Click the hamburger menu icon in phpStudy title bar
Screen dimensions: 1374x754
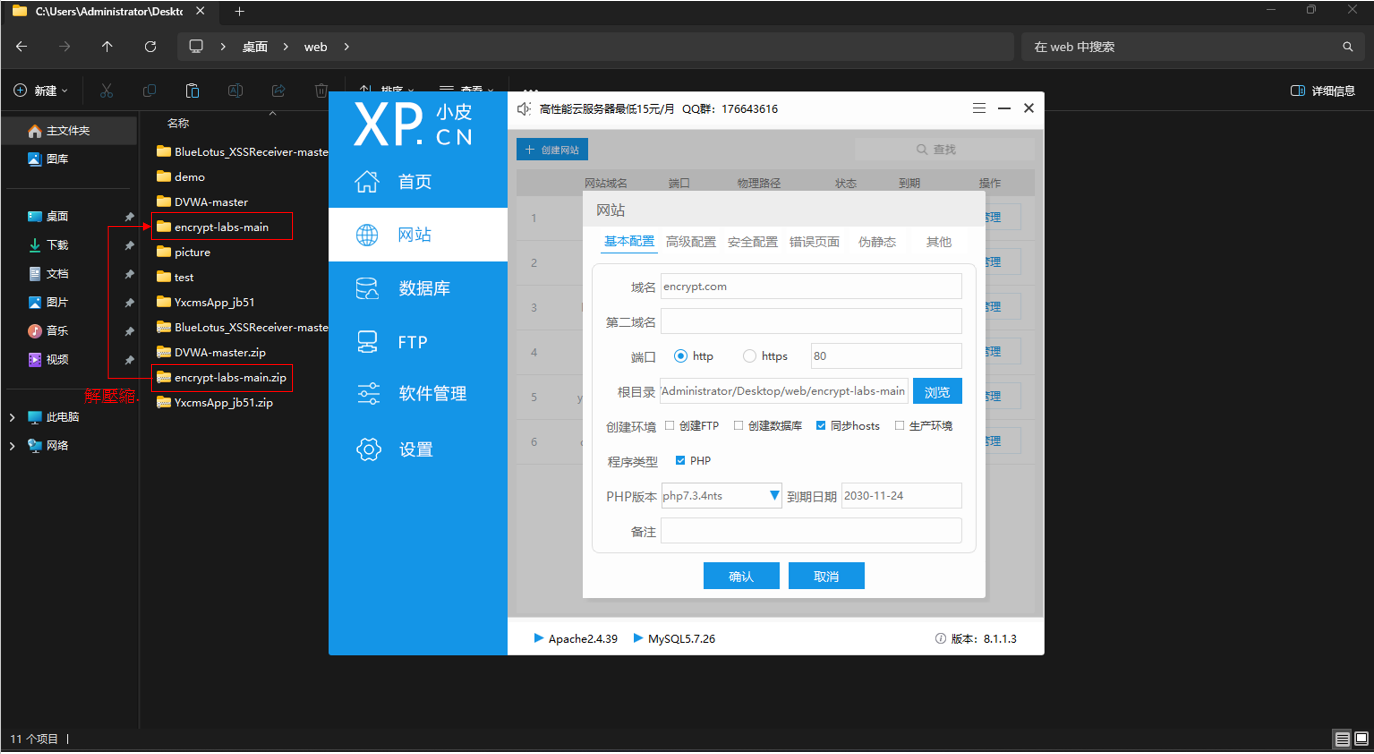pos(980,108)
